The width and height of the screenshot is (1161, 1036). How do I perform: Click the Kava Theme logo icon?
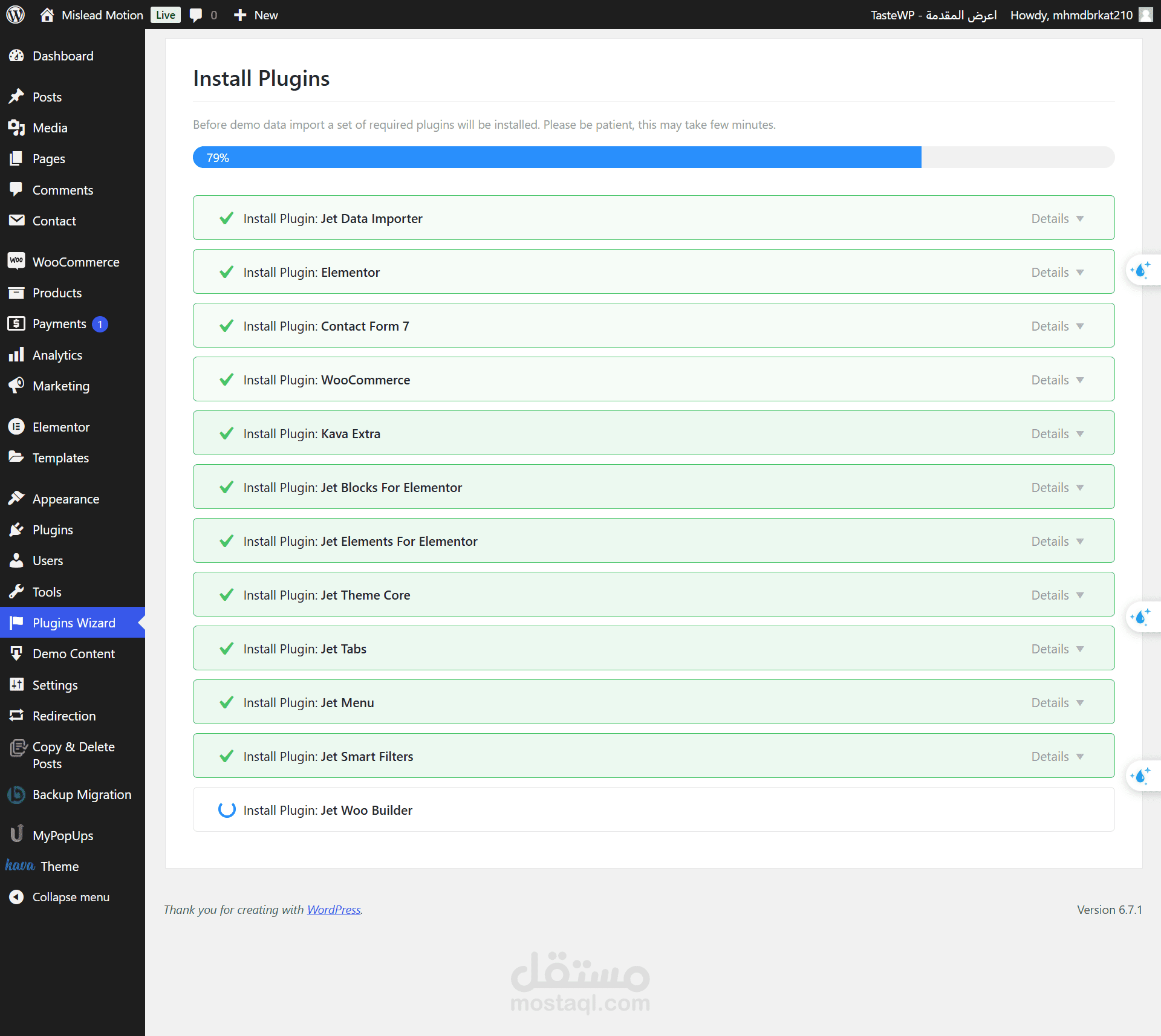coord(20,866)
